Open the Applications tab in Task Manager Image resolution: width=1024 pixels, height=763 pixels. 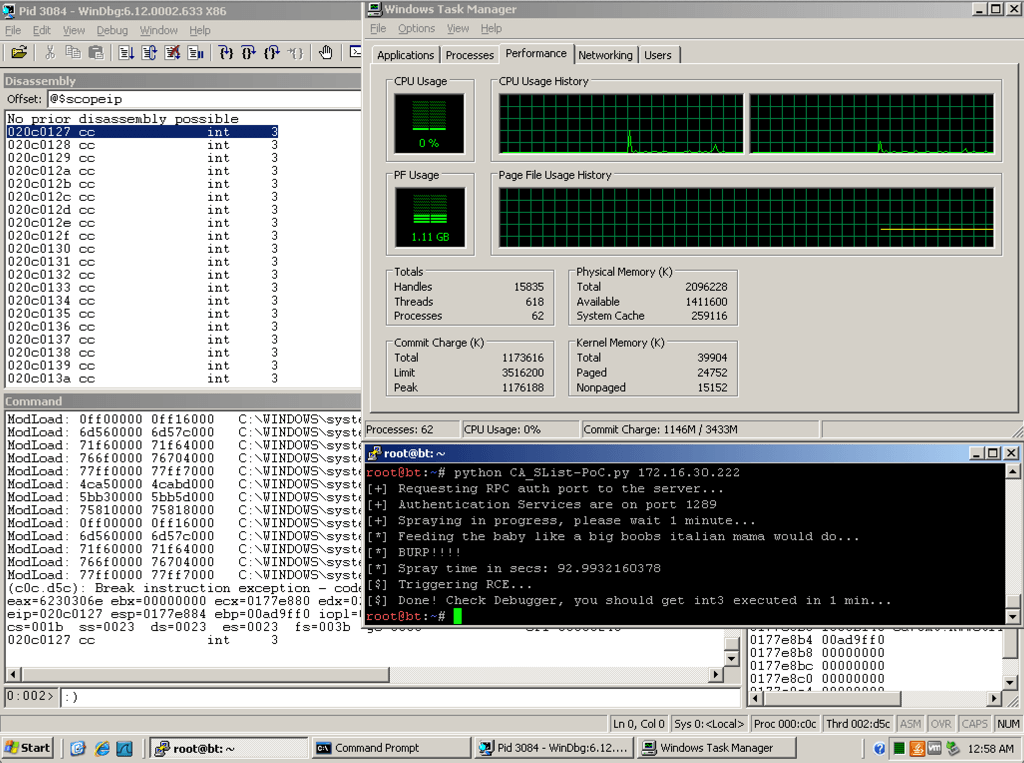point(405,55)
